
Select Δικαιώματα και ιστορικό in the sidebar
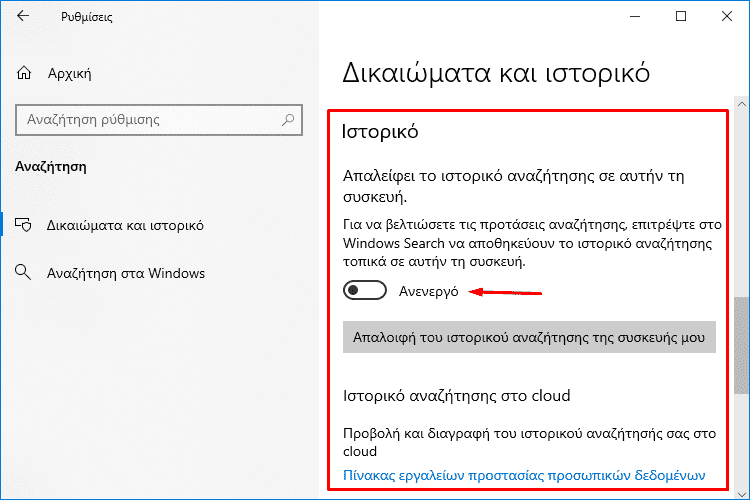pyautogui.click(x=125, y=225)
